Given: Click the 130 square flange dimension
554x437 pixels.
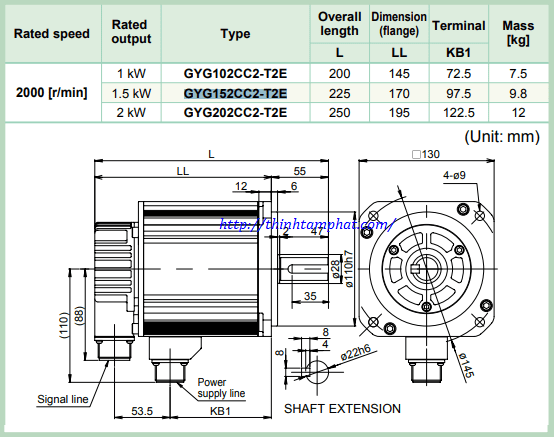Looking at the screenshot, I should click(426, 154).
